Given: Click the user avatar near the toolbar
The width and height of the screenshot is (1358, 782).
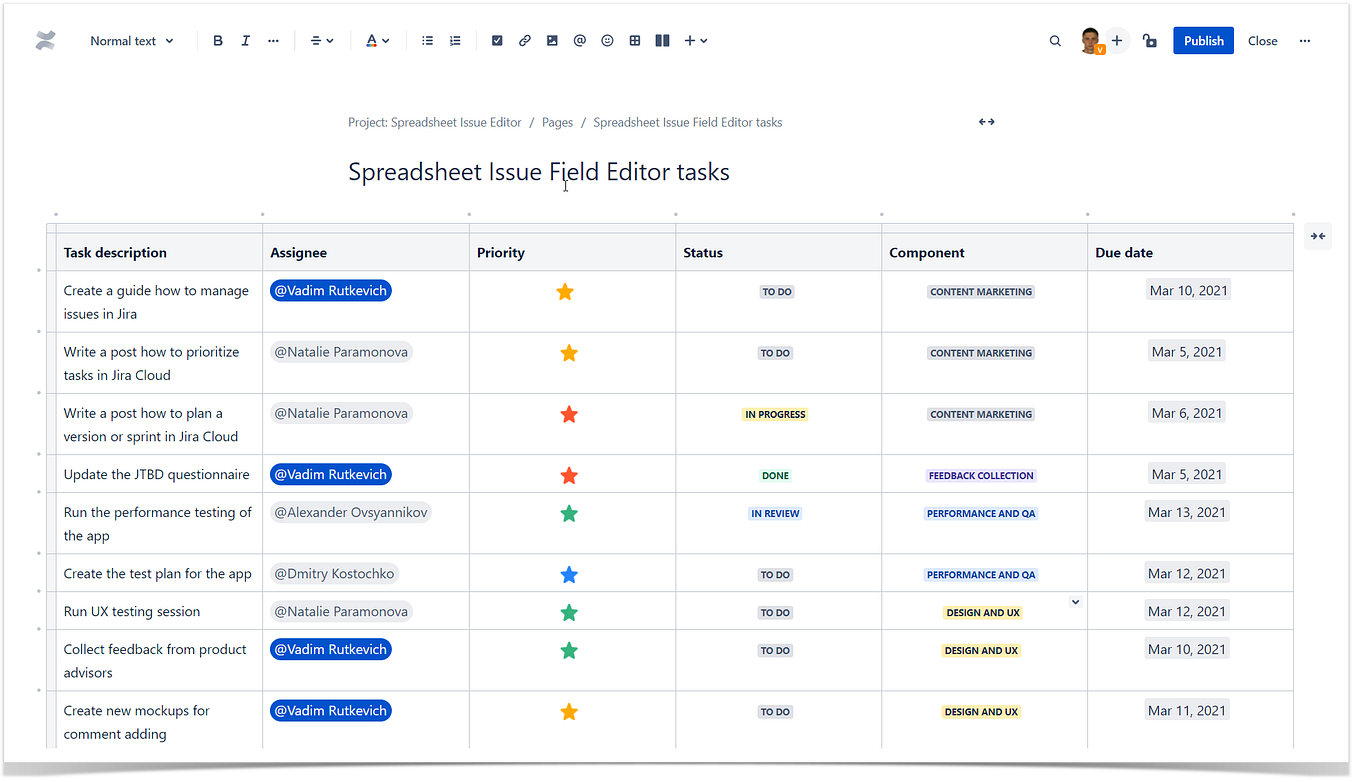Looking at the screenshot, I should coord(1091,40).
